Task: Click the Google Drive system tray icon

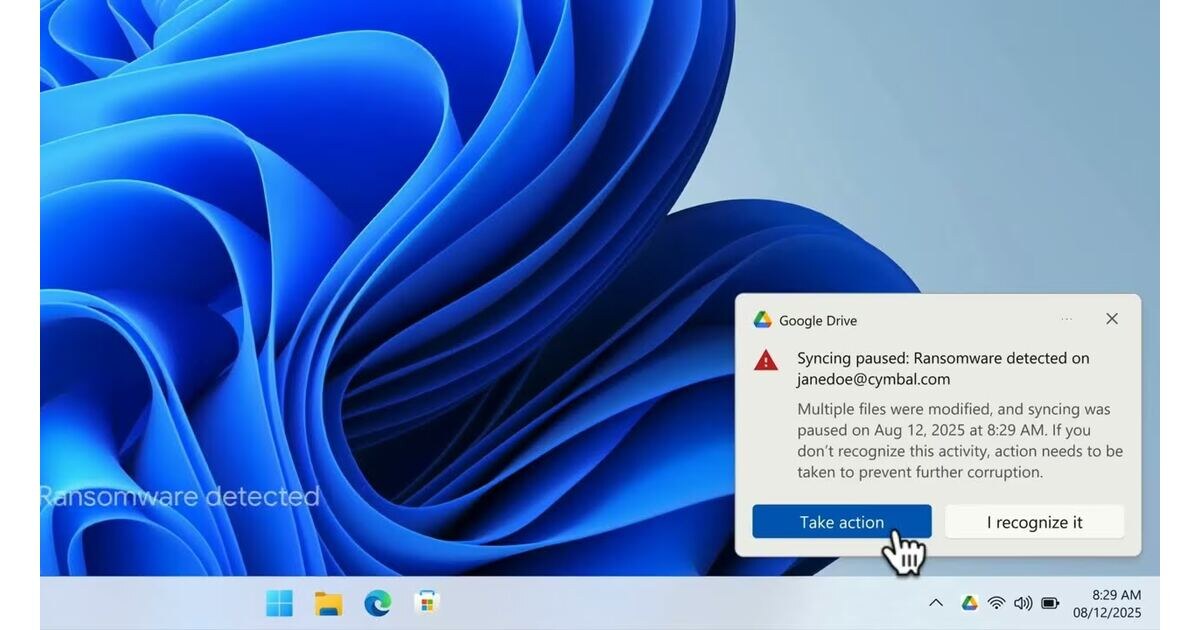Action: [x=969, y=603]
